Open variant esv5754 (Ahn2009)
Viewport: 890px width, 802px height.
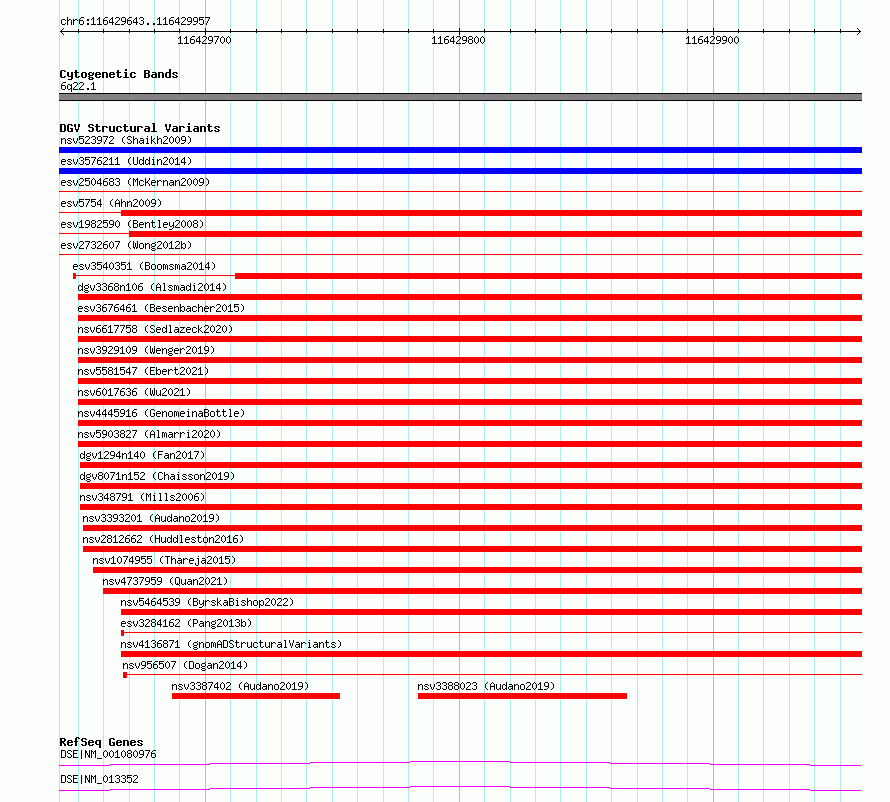(111, 203)
